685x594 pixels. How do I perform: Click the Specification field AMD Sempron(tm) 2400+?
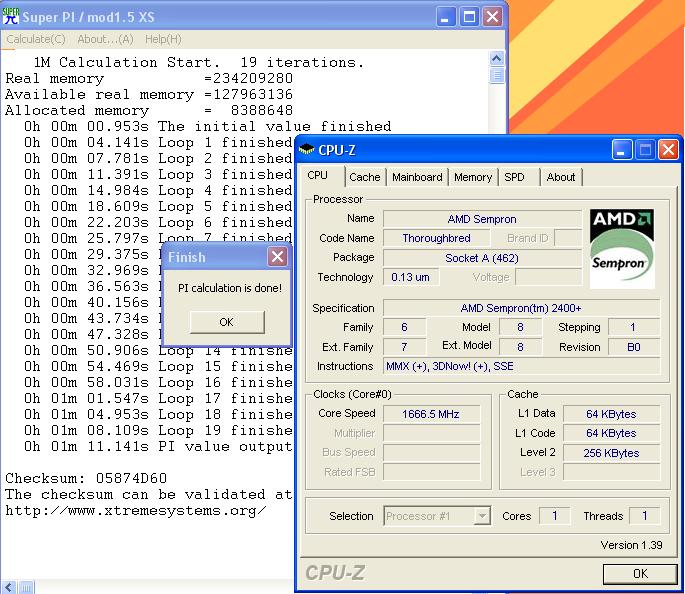click(521, 308)
